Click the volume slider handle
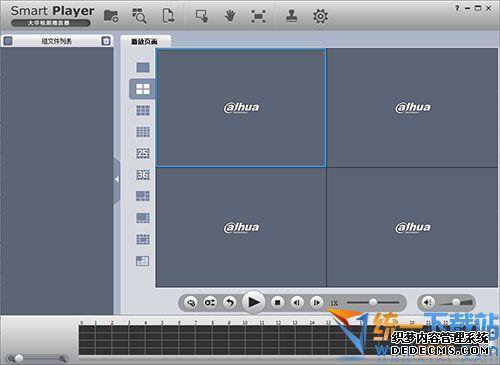The image size is (500, 365). 456,302
